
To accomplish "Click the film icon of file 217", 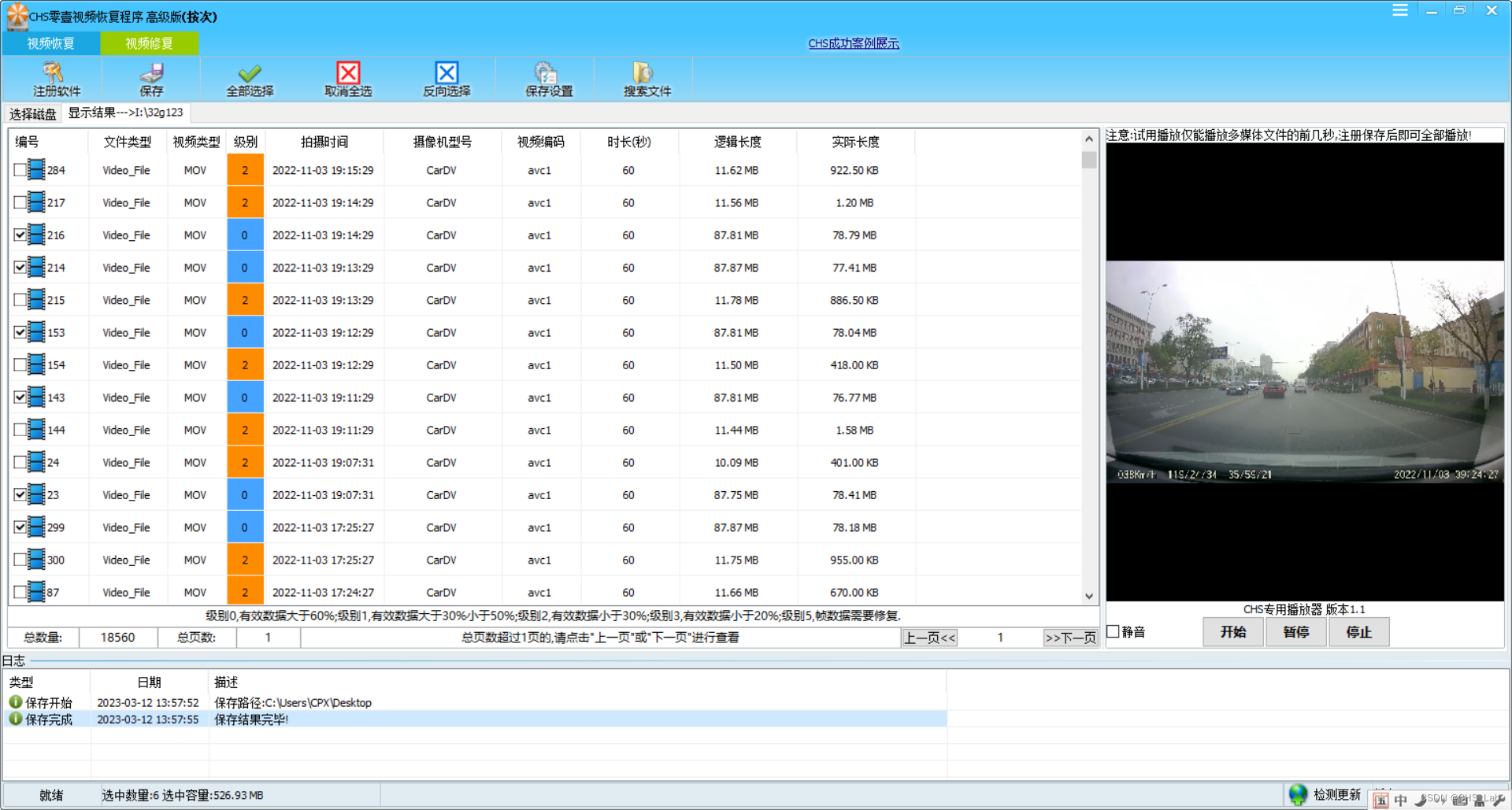I will 36,202.
